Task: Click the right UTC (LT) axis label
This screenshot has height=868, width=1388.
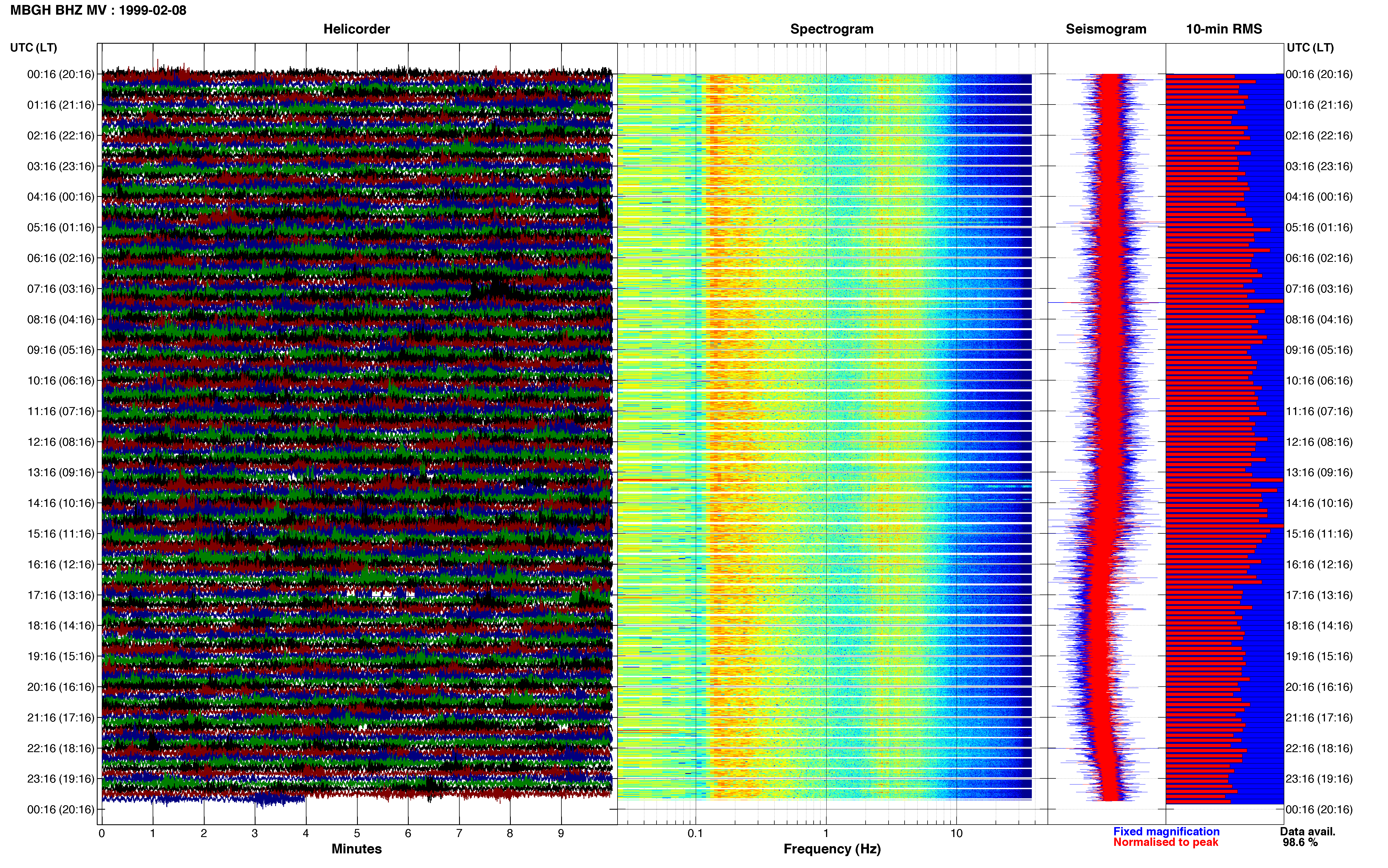Action: tap(1310, 48)
